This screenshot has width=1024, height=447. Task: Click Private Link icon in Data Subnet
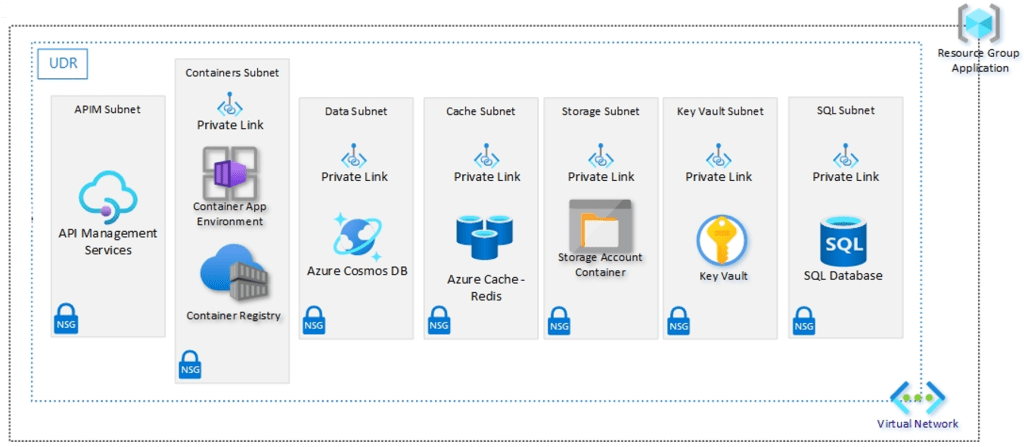pos(354,157)
